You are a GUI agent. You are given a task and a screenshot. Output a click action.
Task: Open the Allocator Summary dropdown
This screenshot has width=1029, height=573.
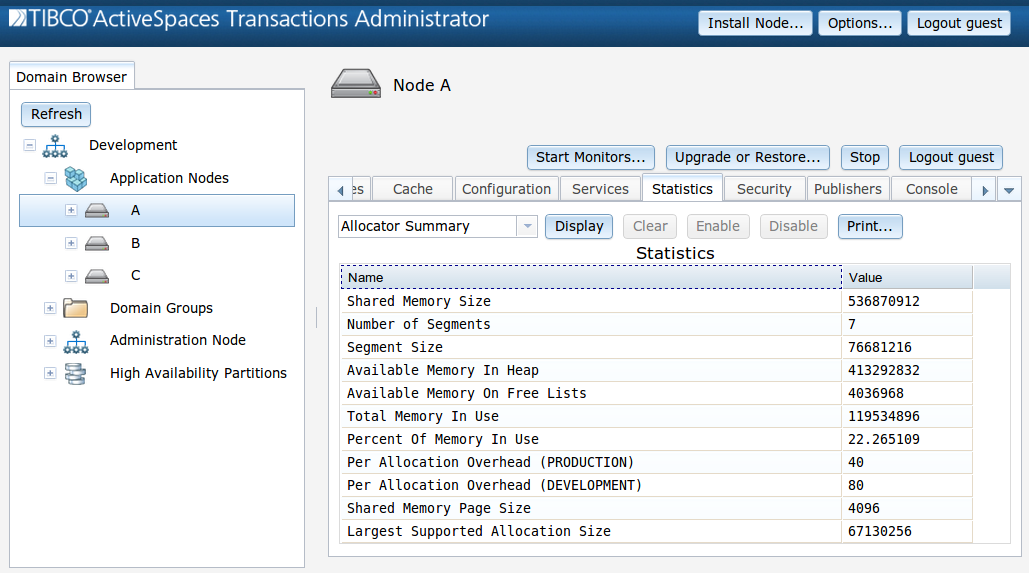pyautogui.click(x=527, y=226)
